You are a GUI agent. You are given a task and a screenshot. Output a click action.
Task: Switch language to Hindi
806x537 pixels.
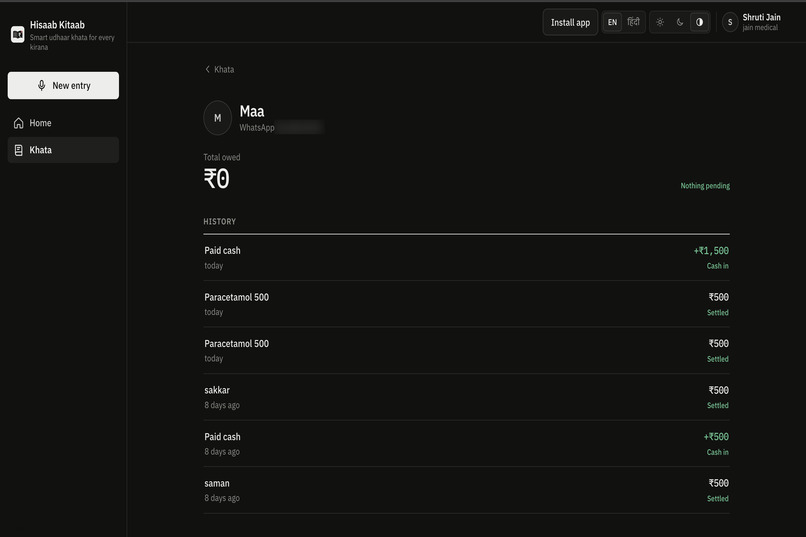633,22
